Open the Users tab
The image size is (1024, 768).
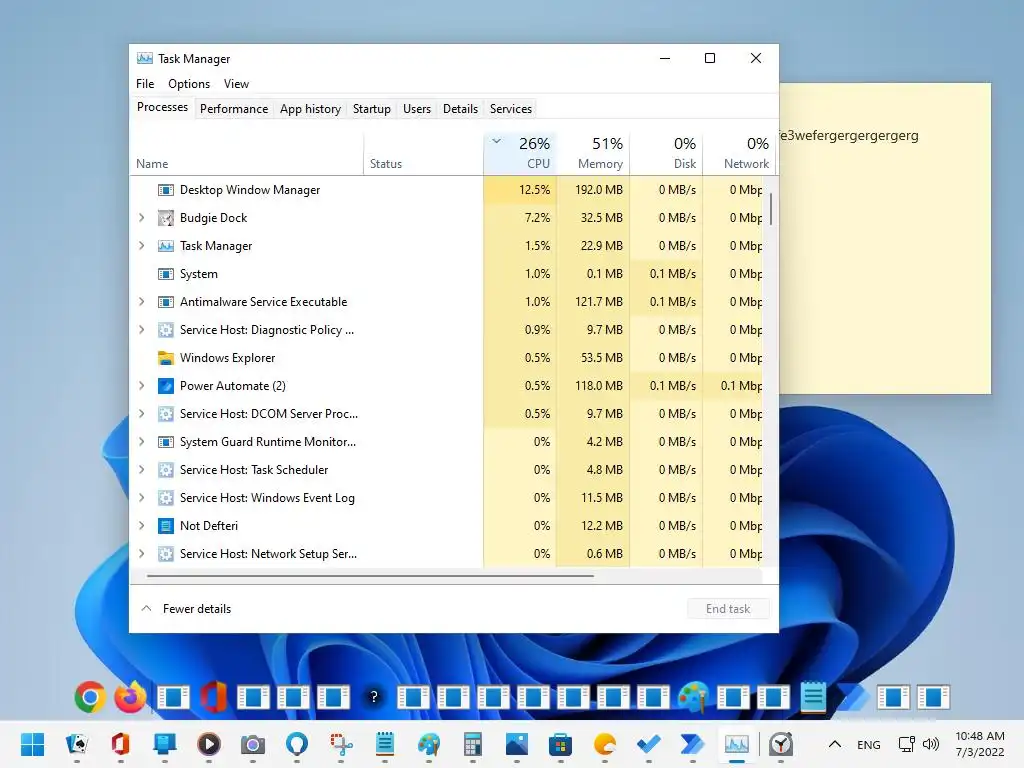pos(417,109)
